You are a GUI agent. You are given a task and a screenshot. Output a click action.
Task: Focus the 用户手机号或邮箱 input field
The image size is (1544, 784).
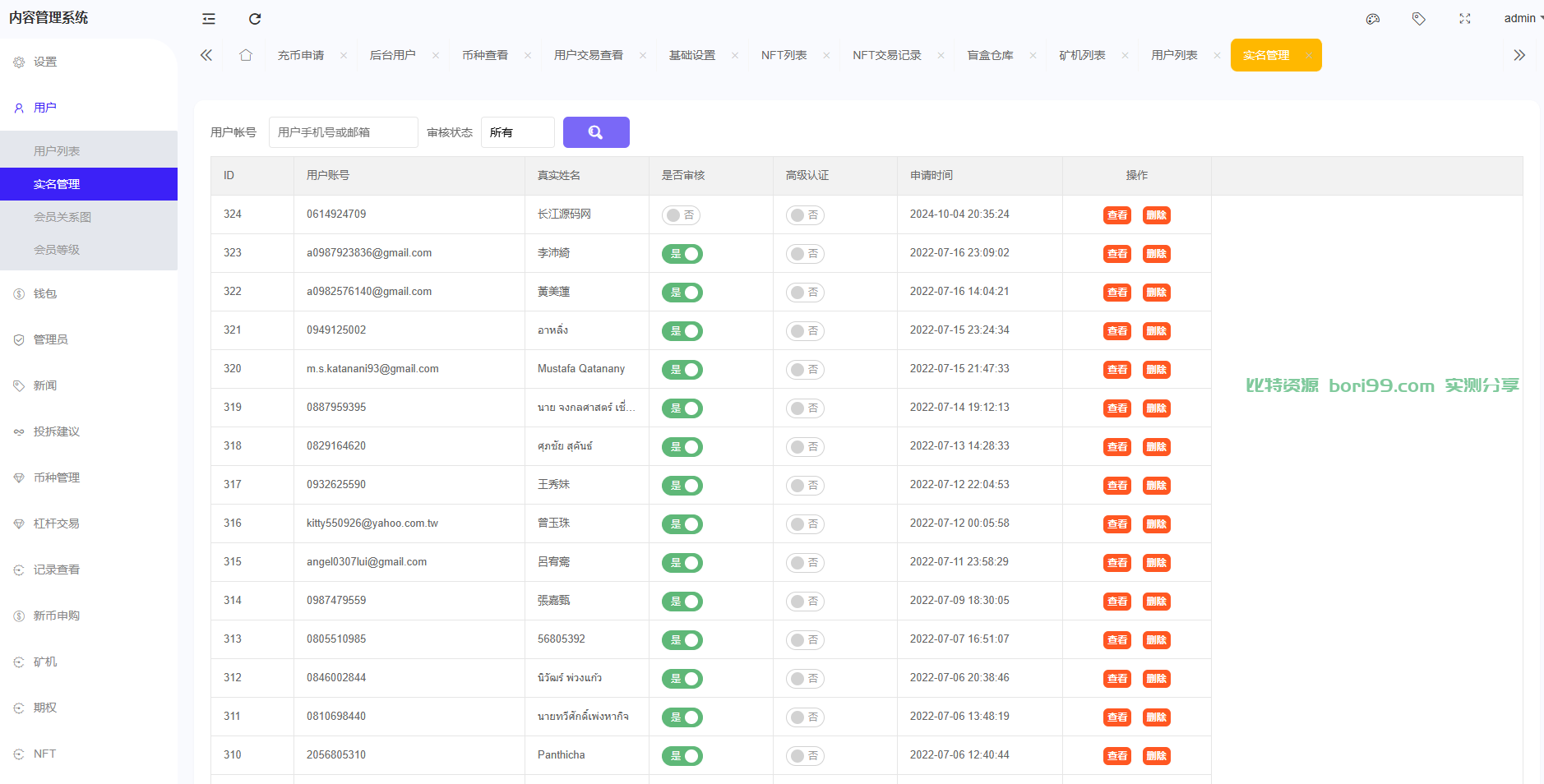click(x=343, y=132)
